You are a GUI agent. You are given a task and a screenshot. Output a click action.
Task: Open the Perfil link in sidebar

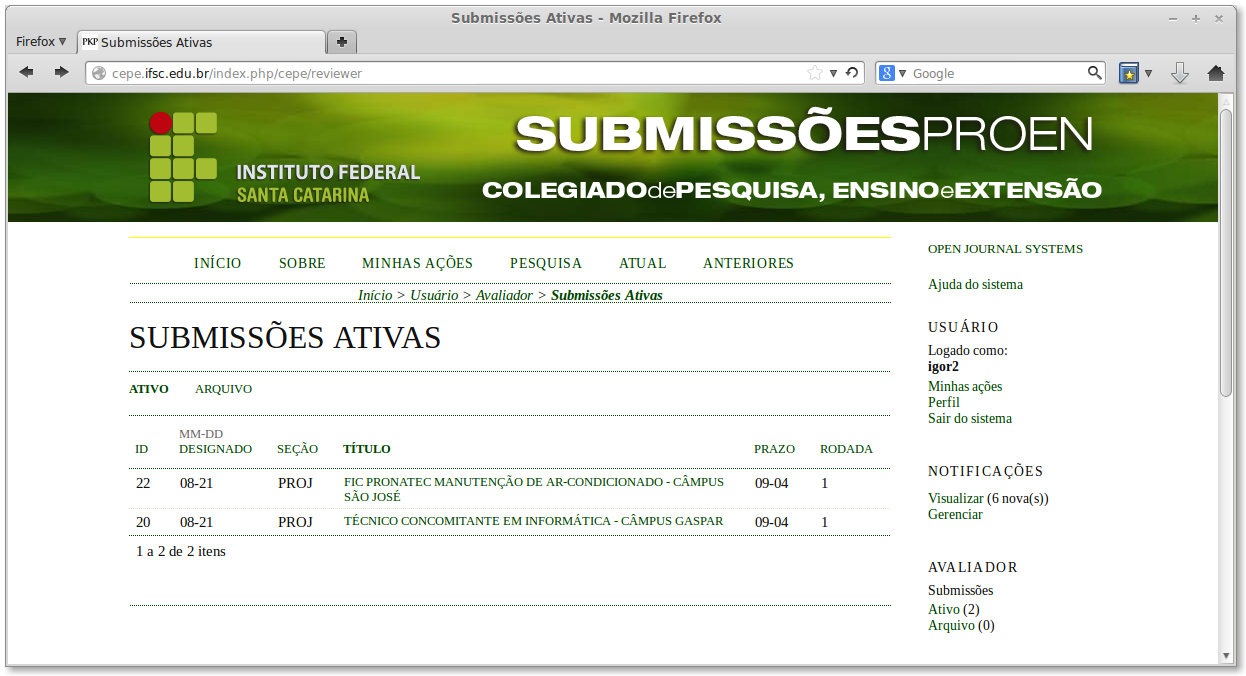tap(944, 402)
